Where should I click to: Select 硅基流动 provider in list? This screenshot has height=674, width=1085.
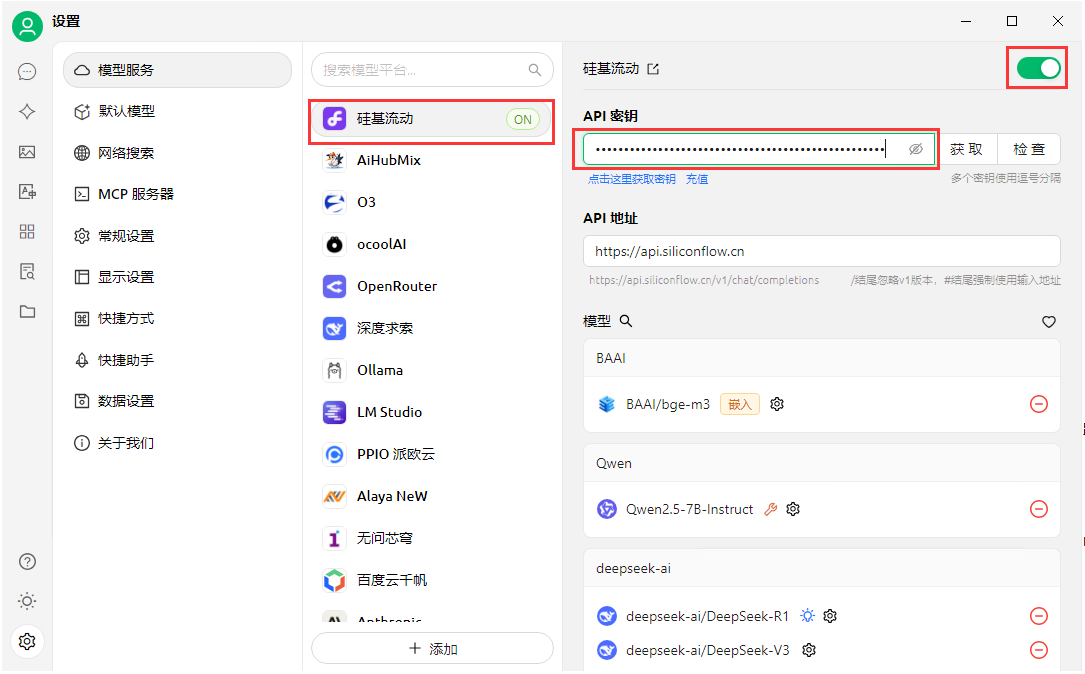(432, 119)
